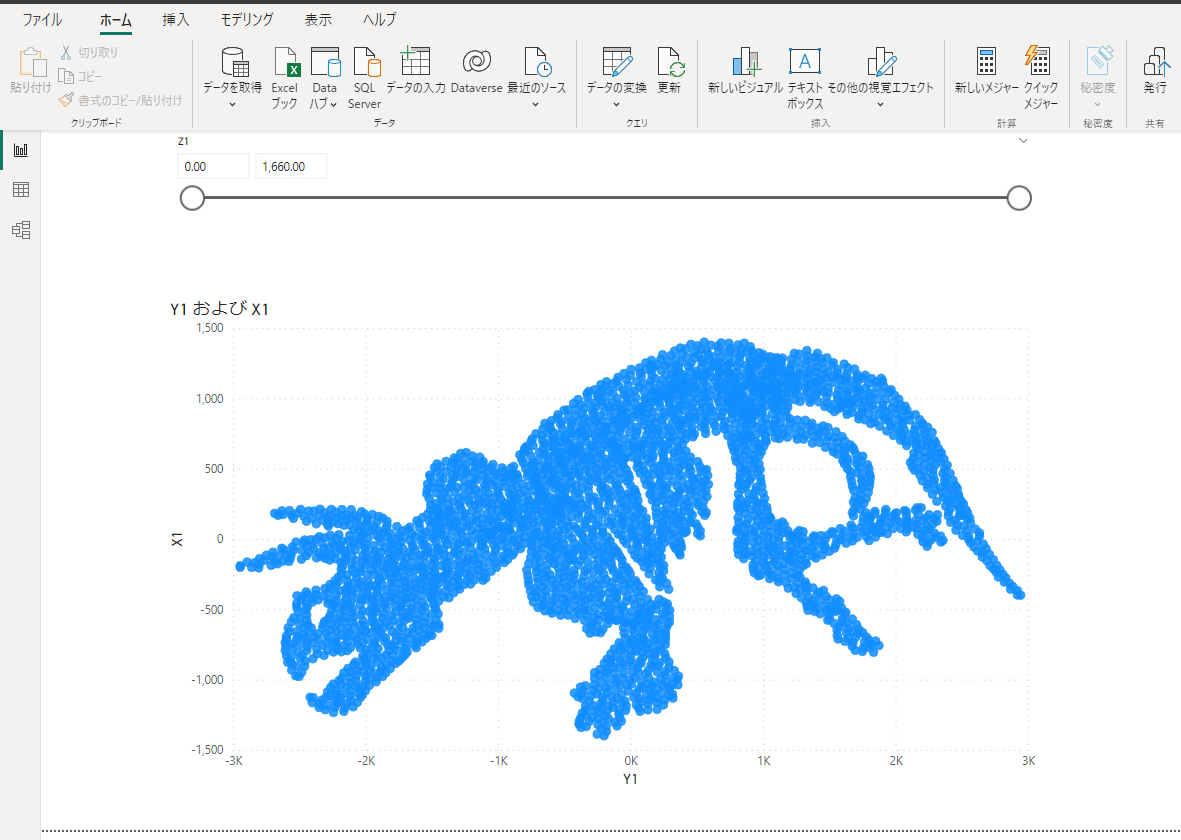The height and width of the screenshot is (840, 1181).
Task: Switch to Model view sidebar icon
Action: [x=21, y=230]
